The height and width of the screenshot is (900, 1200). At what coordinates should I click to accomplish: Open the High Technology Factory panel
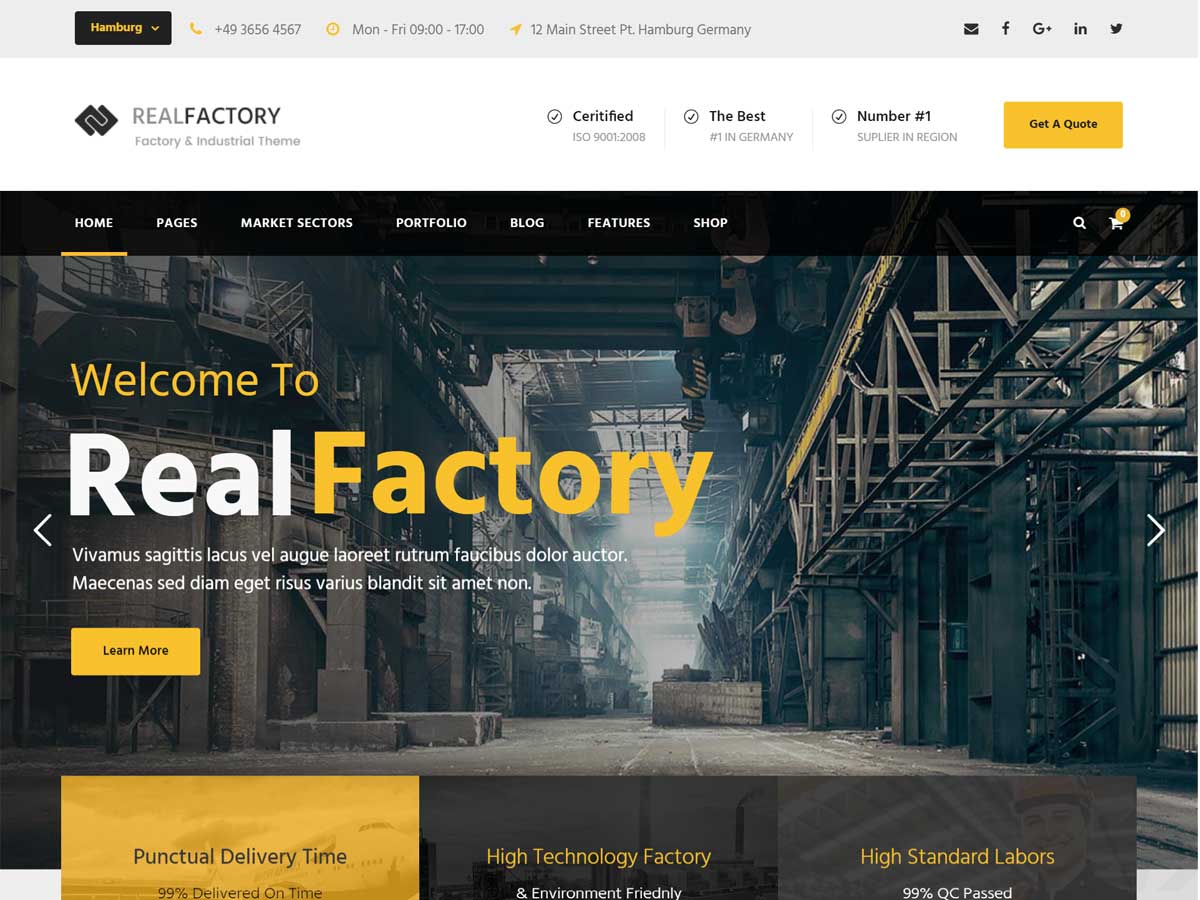coord(598,838)
